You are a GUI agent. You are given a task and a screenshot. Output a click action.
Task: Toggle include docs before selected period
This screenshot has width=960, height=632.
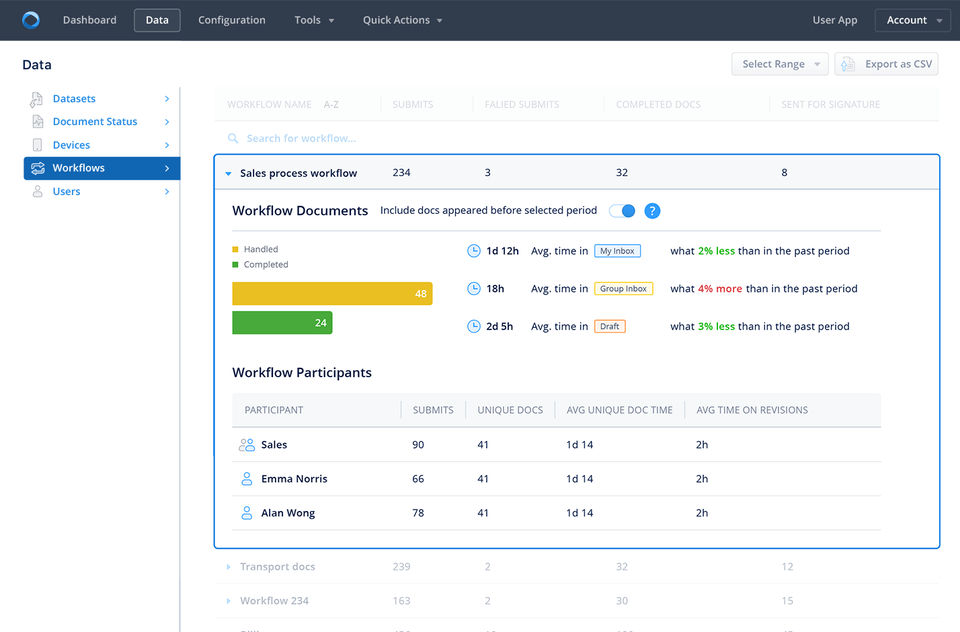pyautogui.click(x=622, y=211)
